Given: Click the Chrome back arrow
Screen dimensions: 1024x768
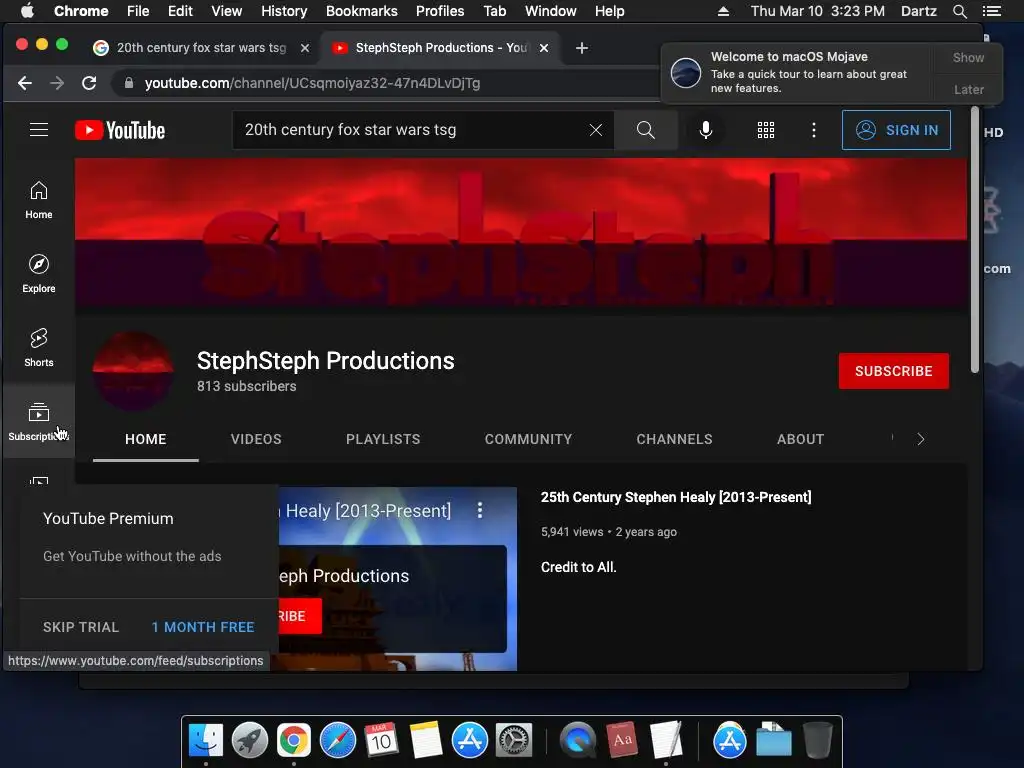Looking at the screenshot, I should (25, 83).
